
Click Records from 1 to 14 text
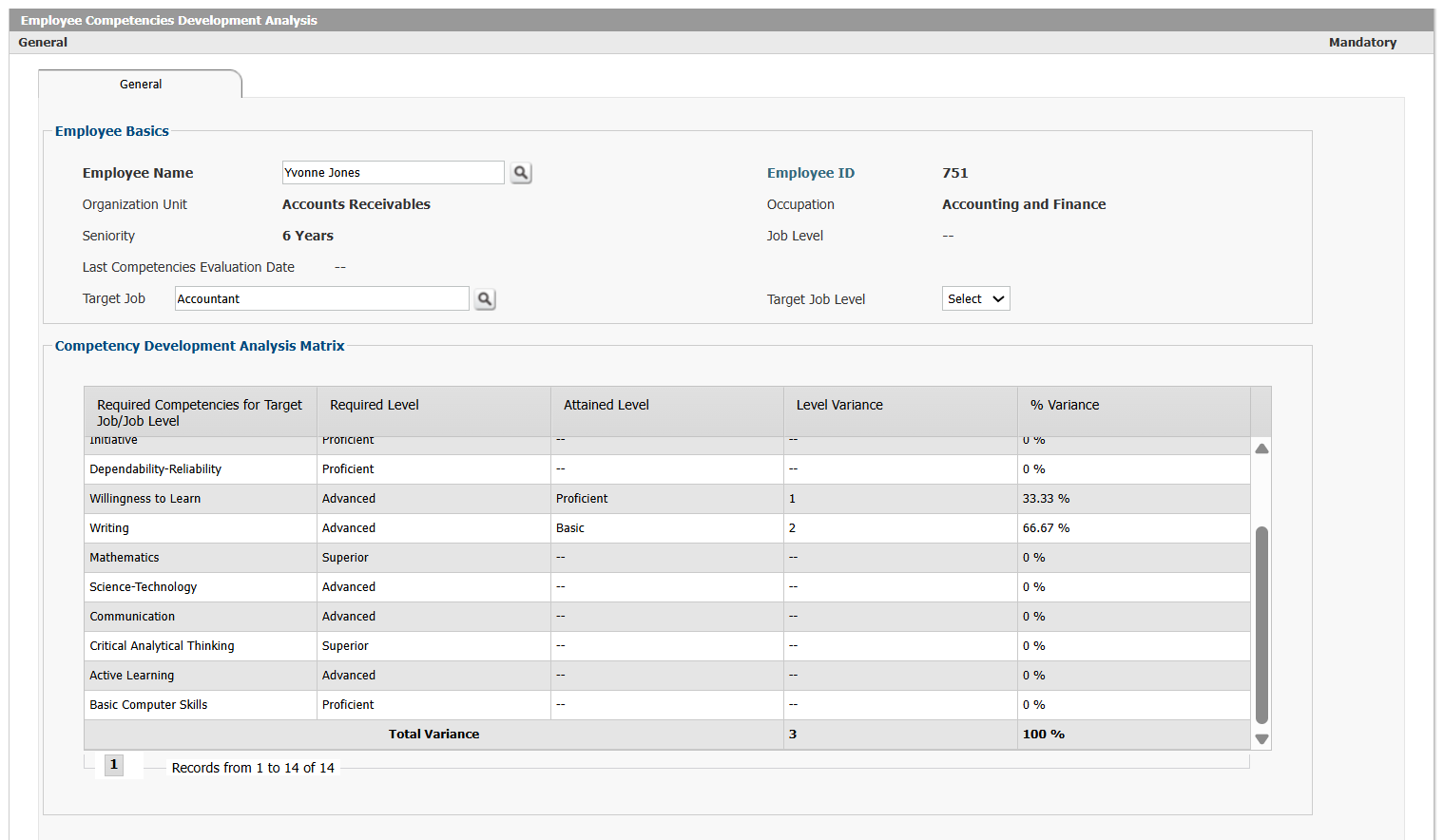(253, 768)
